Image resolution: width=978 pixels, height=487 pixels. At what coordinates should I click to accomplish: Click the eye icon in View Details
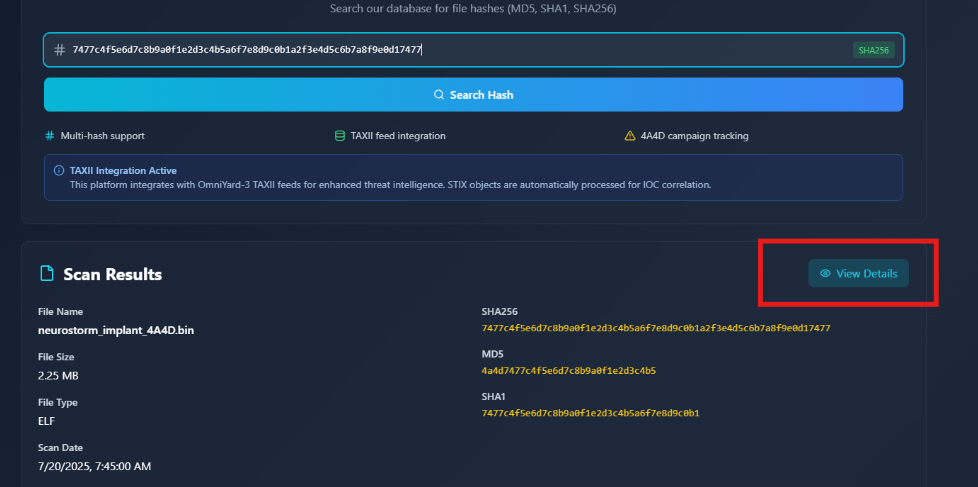[825, 274]
